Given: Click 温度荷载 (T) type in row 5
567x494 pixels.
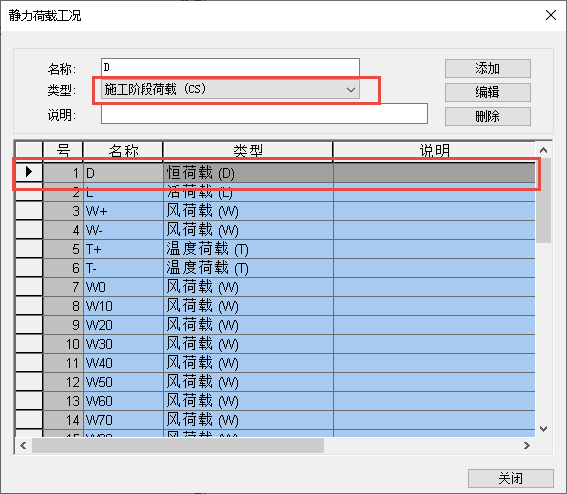Looking at the screenshot, I should coord(248,249).
